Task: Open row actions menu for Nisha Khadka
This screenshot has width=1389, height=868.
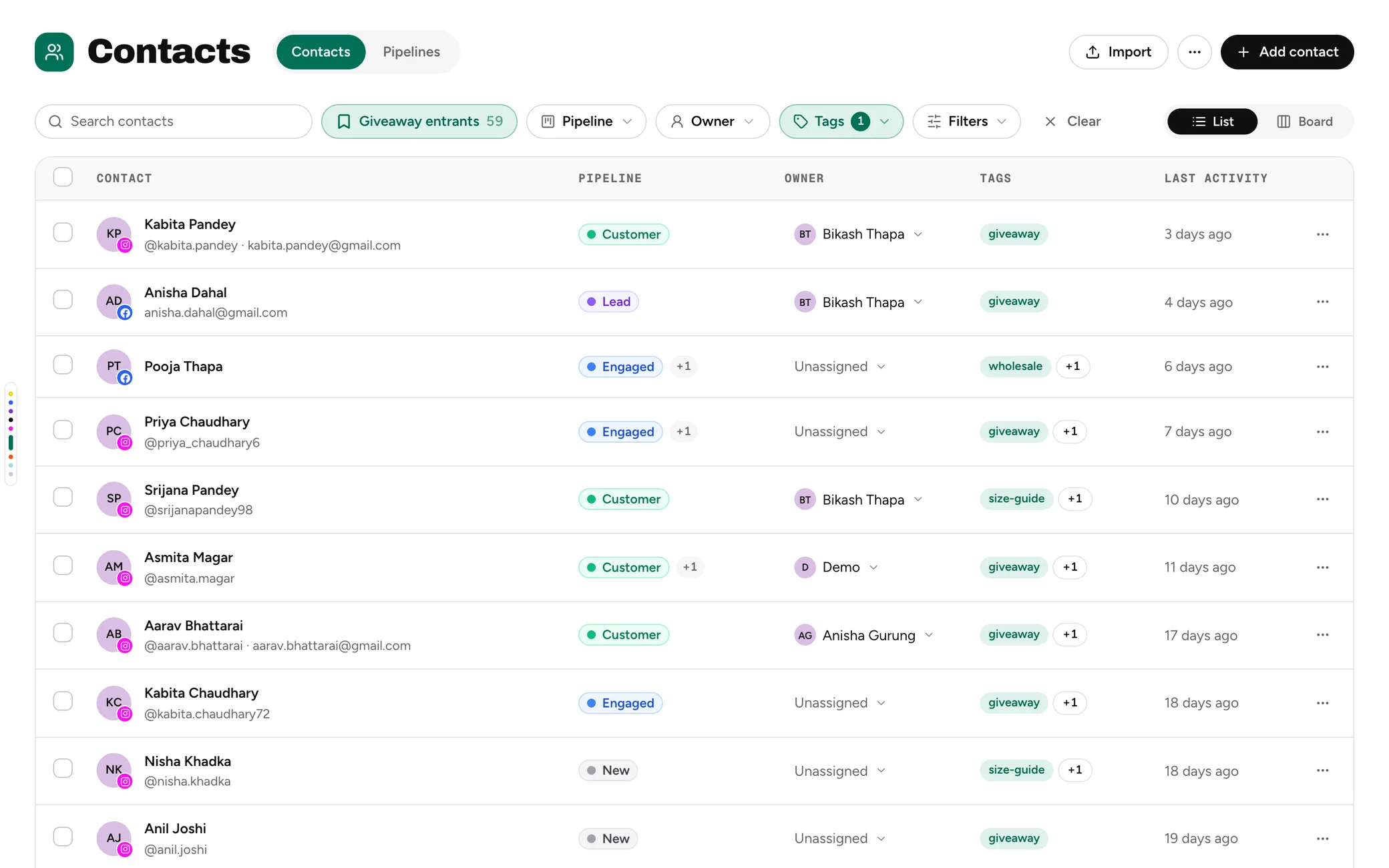Action: (1322, 771)
